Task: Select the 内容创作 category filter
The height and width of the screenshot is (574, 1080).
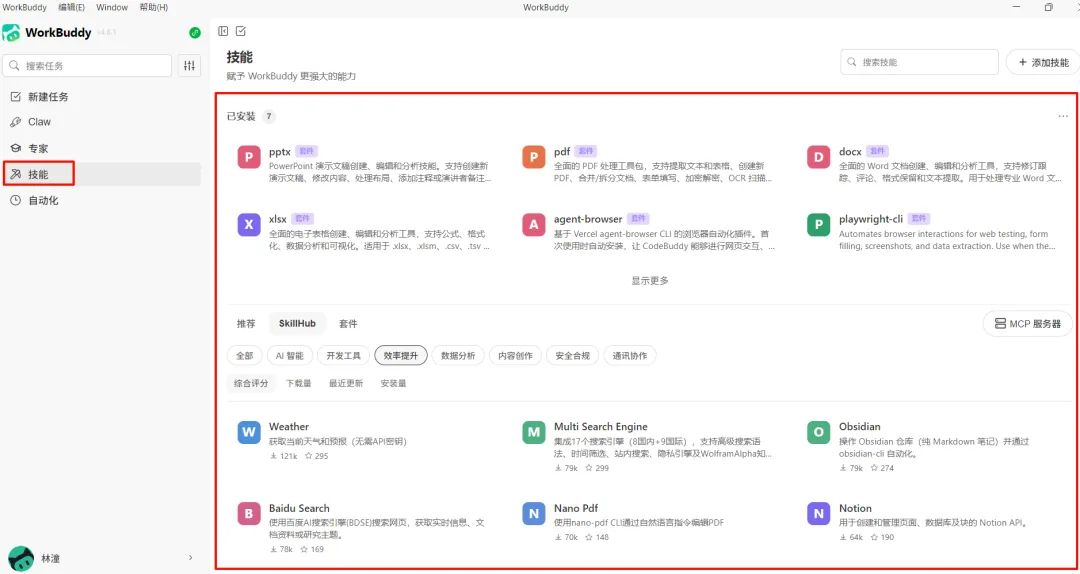Action: tap(515, 356)
